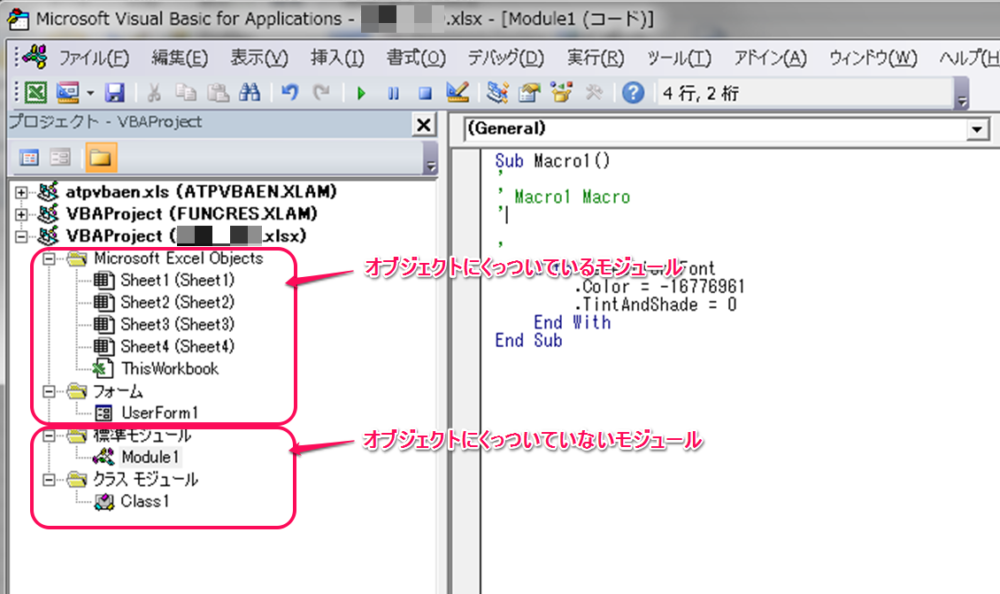Image resolution: width=1000 pixels, height=594 pixels.
Task: Toggle folders view in Project pane
Action: pyautogui.click(x=100, y=157)
